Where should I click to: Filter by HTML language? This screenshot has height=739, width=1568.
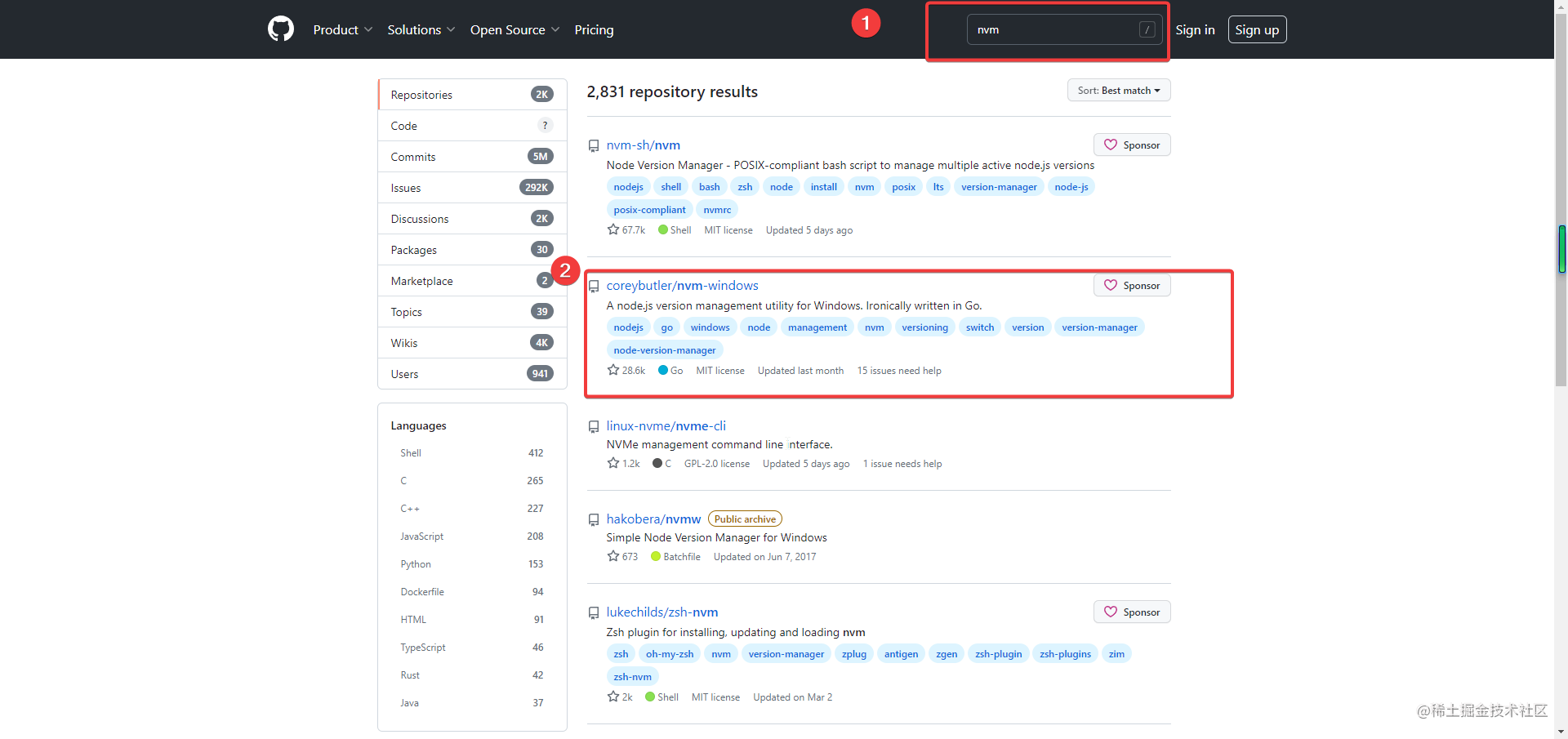(x=472, y=620)
